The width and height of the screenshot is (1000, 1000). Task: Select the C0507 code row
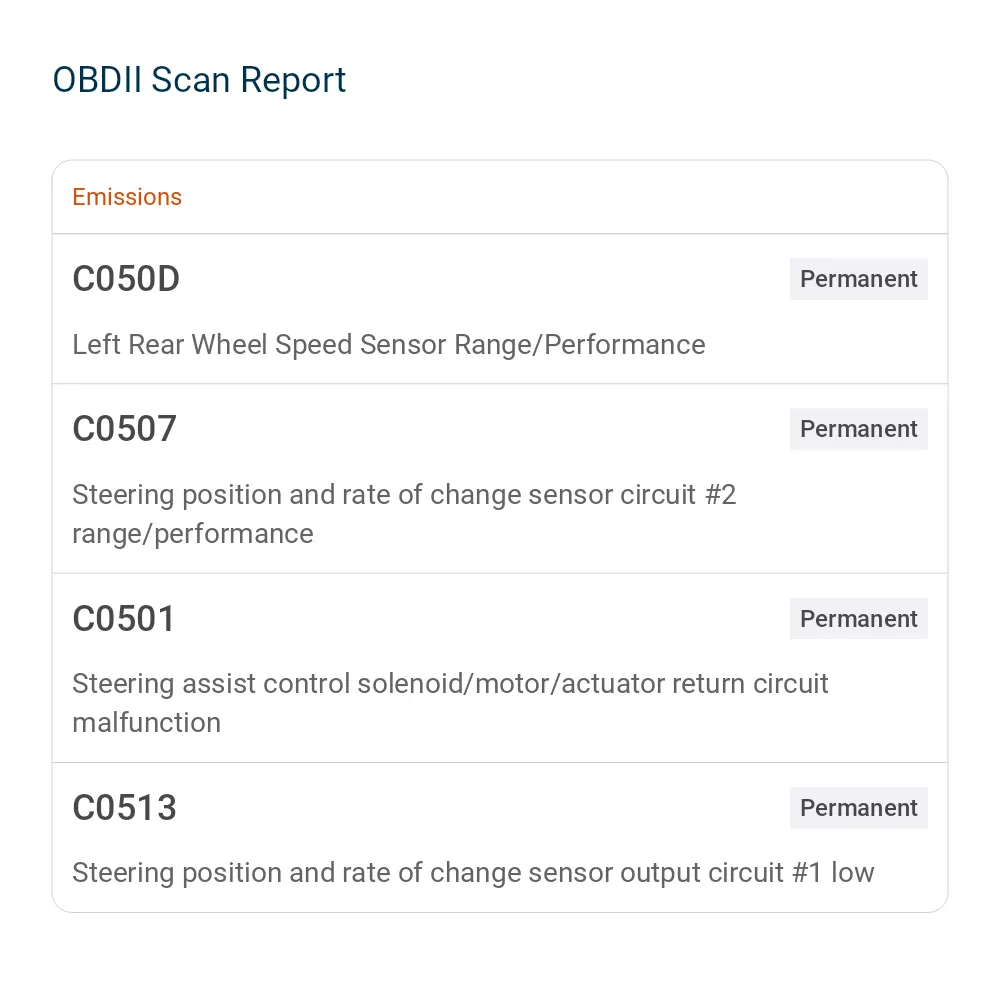click(x=500, y=478)
